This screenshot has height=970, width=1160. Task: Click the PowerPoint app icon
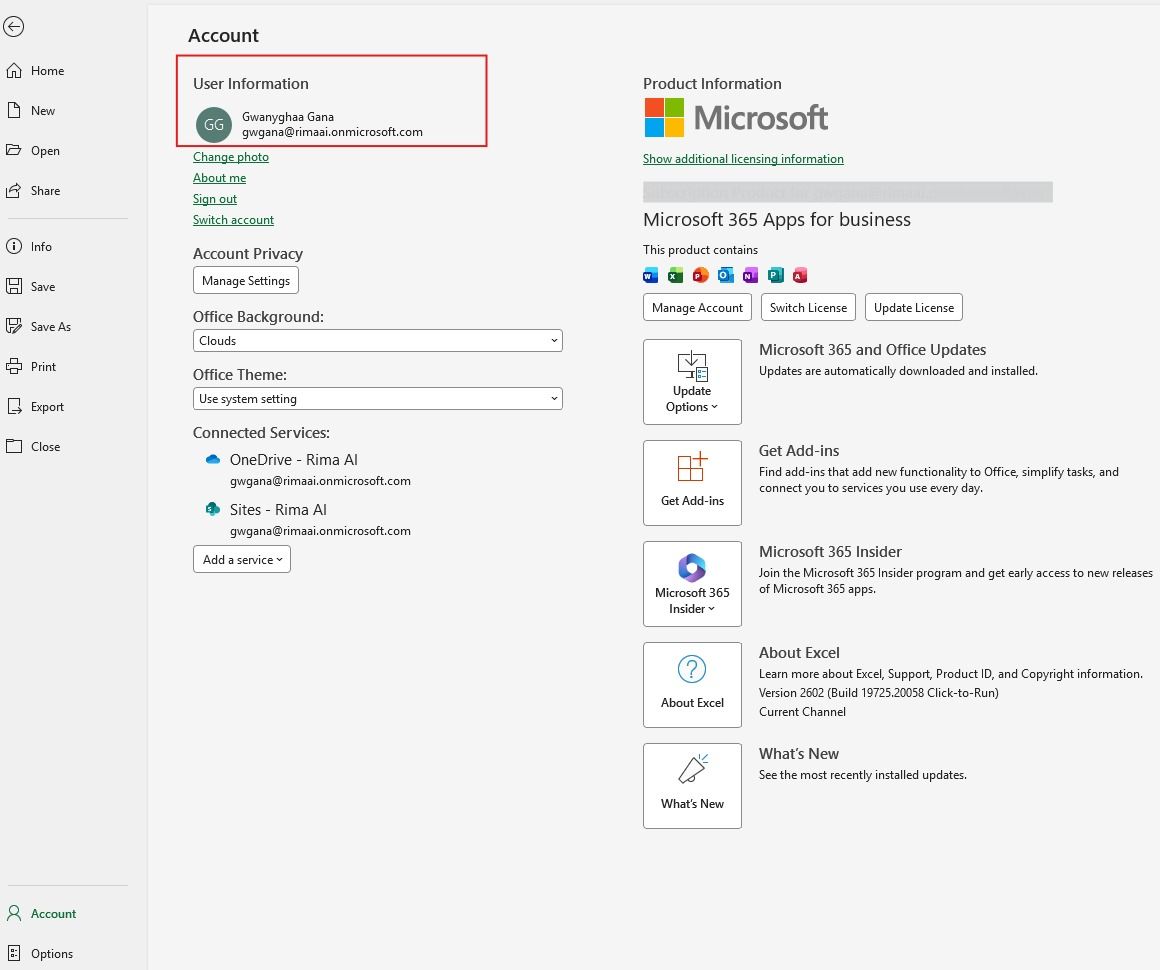point(701,276)
